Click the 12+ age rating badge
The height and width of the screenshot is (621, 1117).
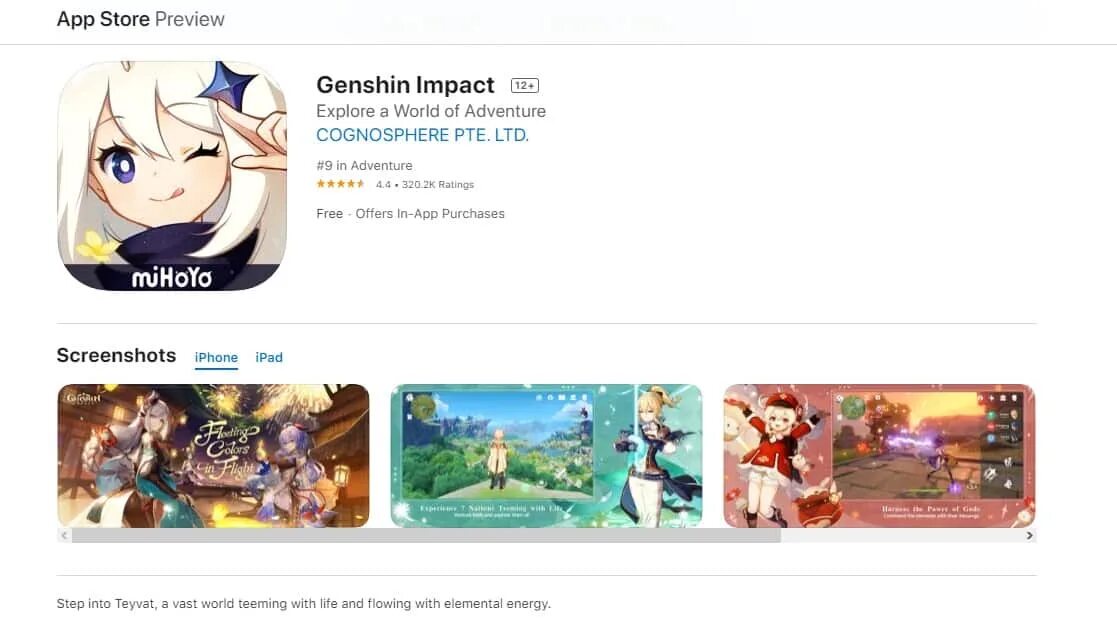(524, 85)
